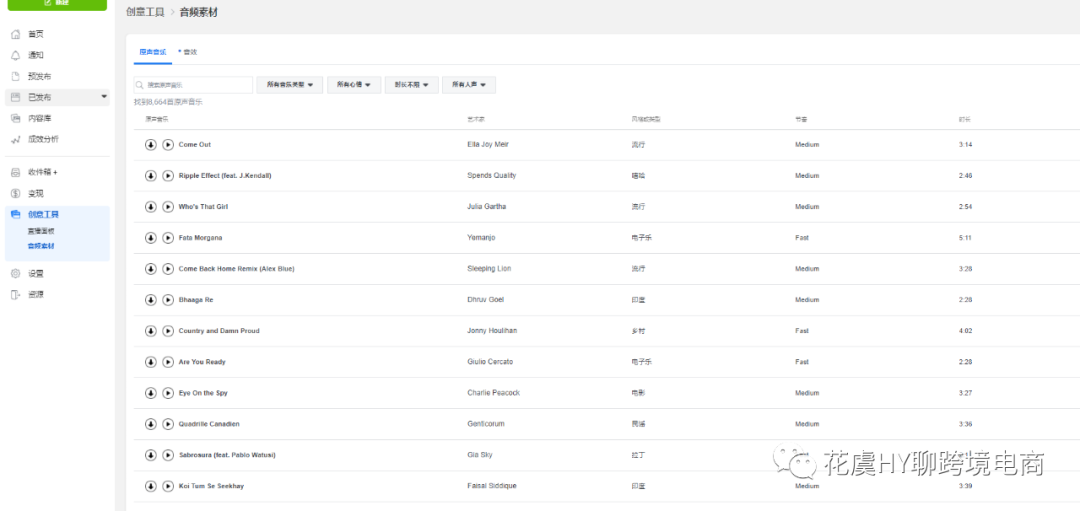Open 成效分析 insights in sidebar
Viewport: 1080px width, 511px height.
pos(43,139)
